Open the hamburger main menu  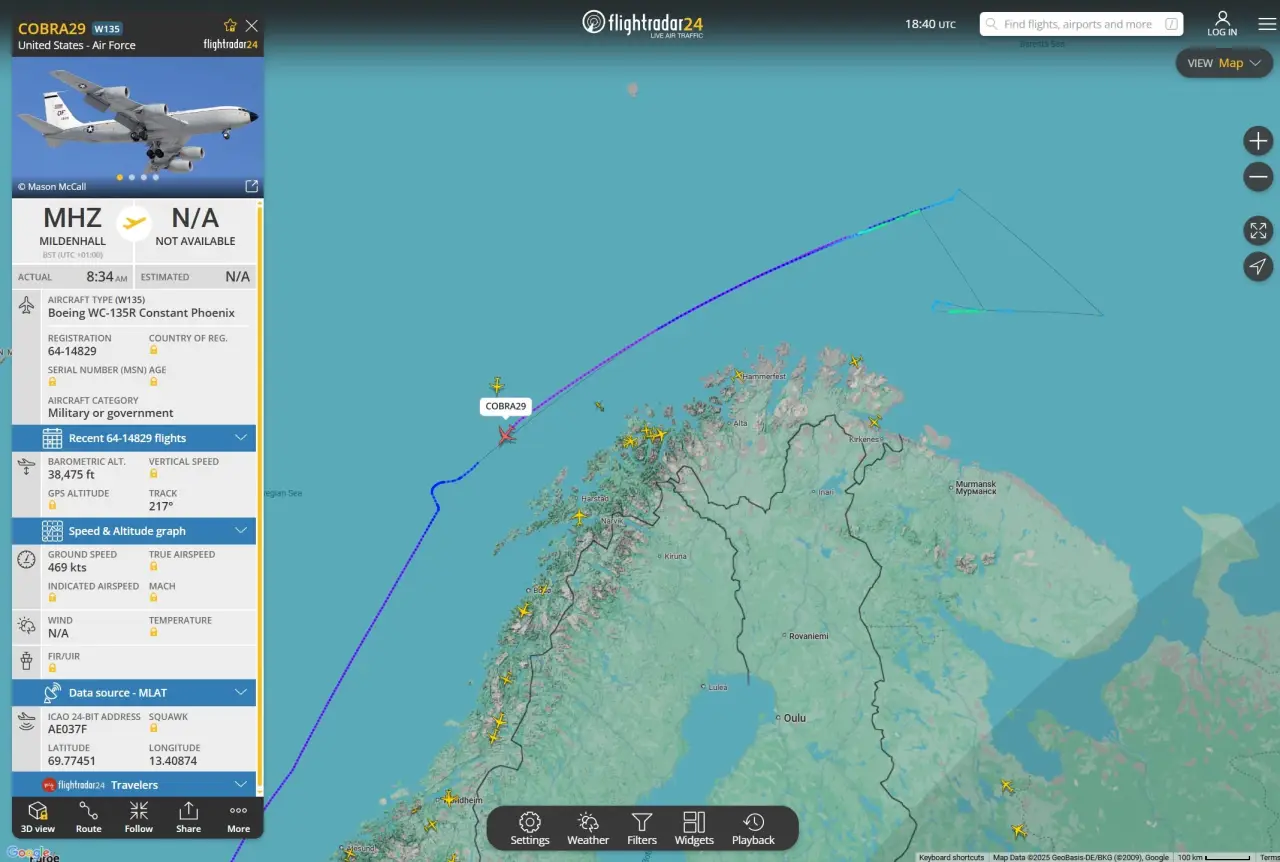[x=1267, y=24]
